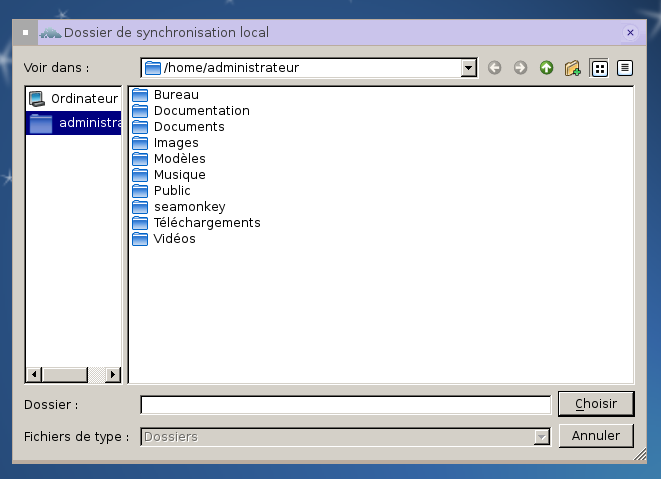Select the Téléchargements folder
661x479 pixels.
tap(196, 223)
